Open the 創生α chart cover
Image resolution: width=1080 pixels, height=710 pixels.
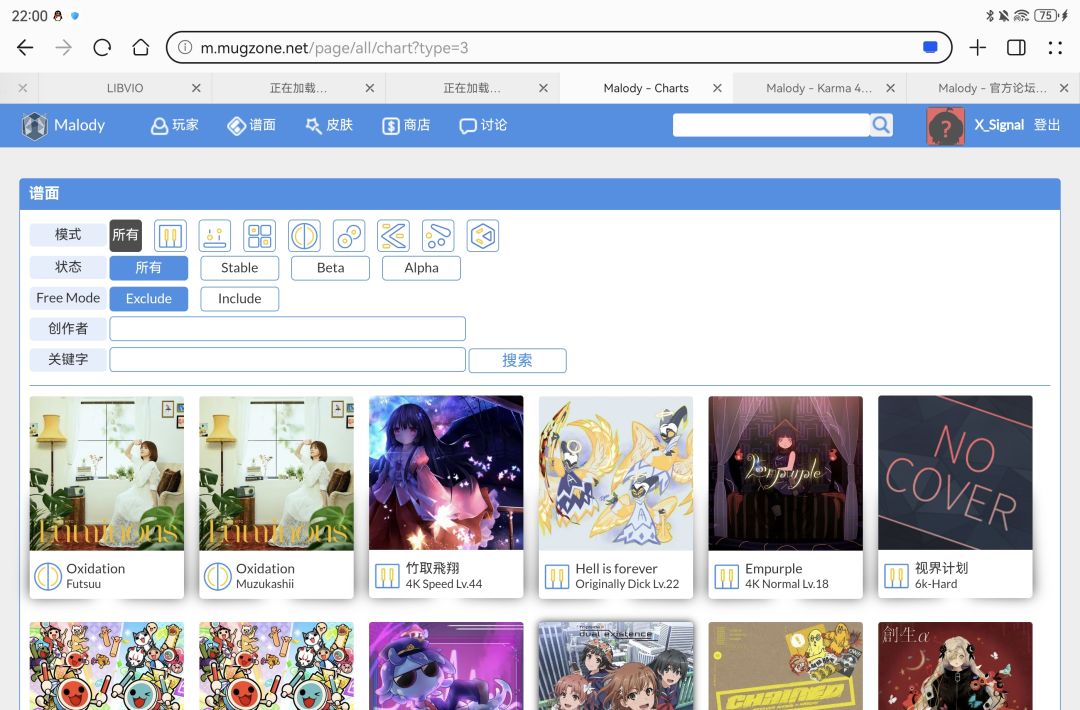coord(955,666)
